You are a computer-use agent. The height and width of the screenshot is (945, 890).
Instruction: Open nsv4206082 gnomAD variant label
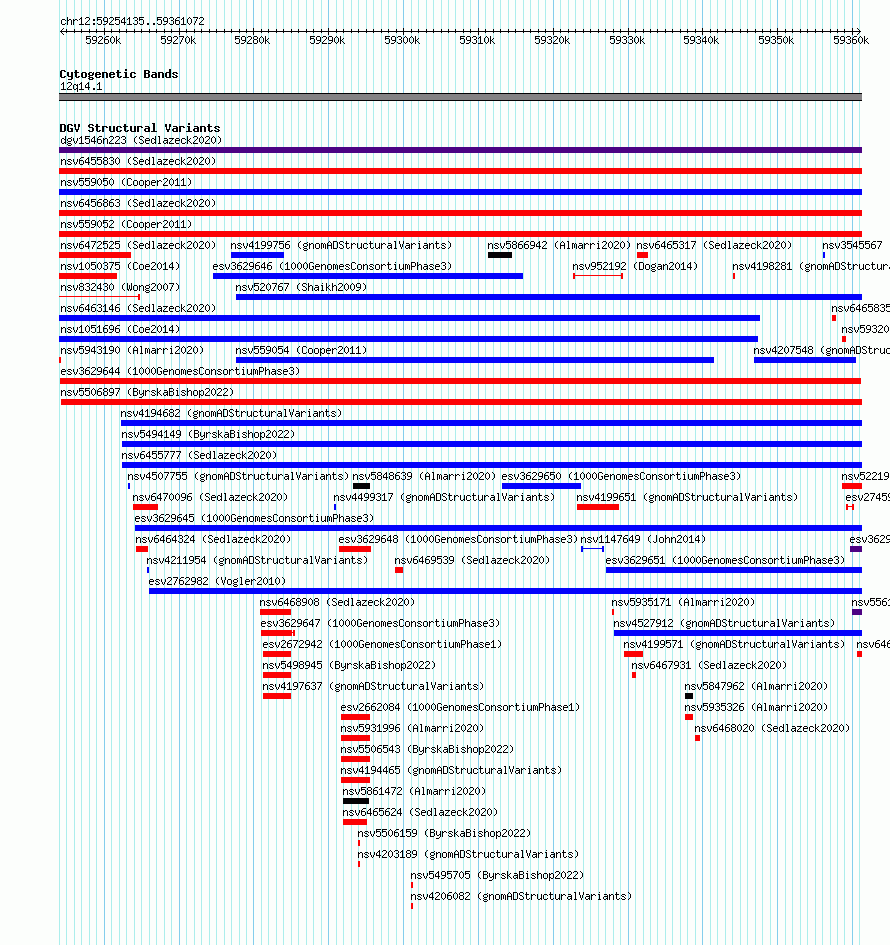[521, 897]
